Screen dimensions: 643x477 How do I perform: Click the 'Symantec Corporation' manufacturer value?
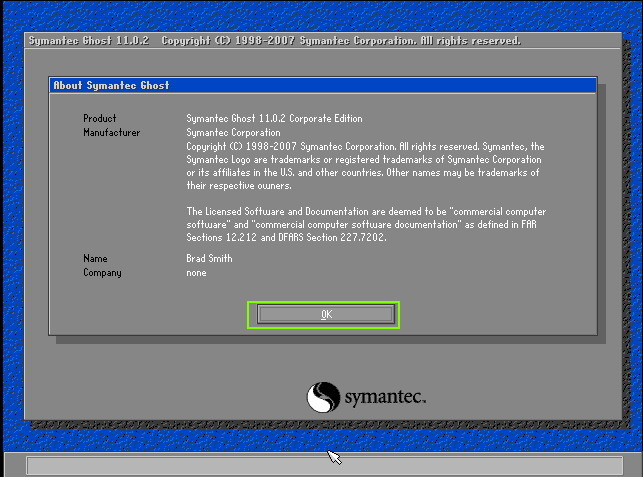point(233,132)
